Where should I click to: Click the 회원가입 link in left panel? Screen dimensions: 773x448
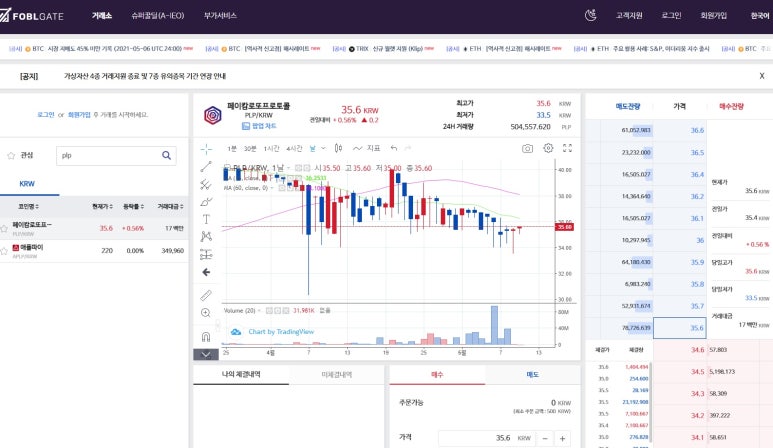tap(79, 115)
